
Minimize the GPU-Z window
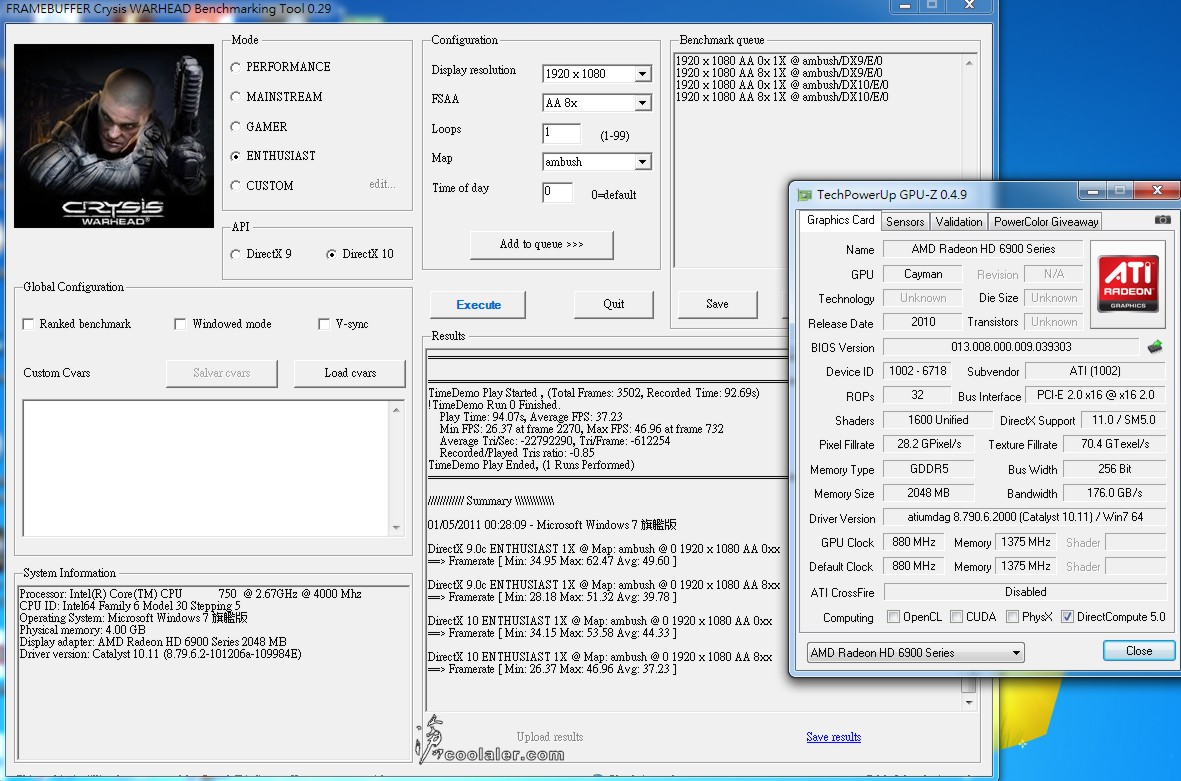click(x=1092, y=191)
